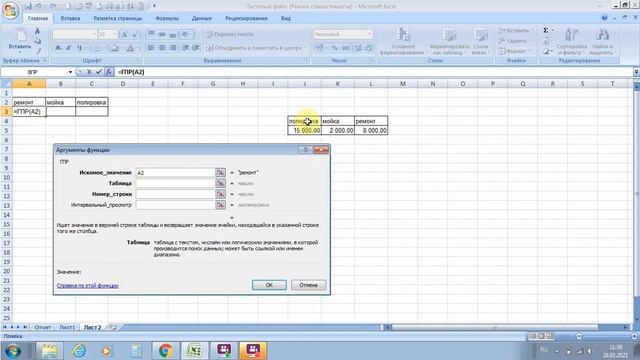
Task: Switch to the Данные ribbon tab
Action: point(202,18)
